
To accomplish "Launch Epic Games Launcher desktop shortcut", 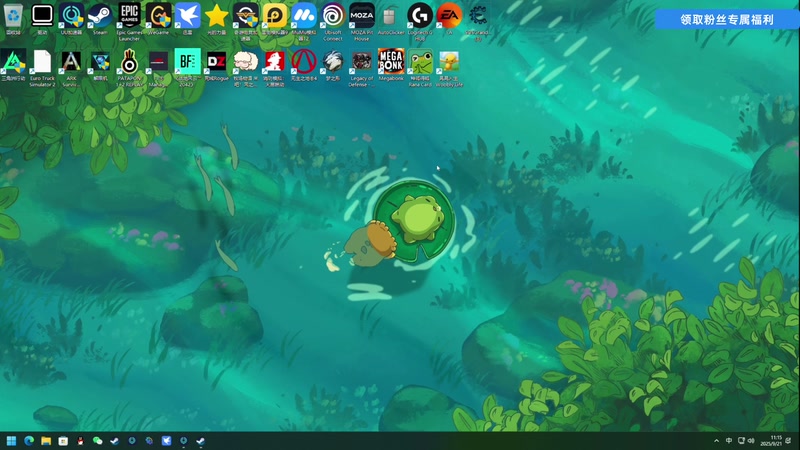I will click(130, 21).
